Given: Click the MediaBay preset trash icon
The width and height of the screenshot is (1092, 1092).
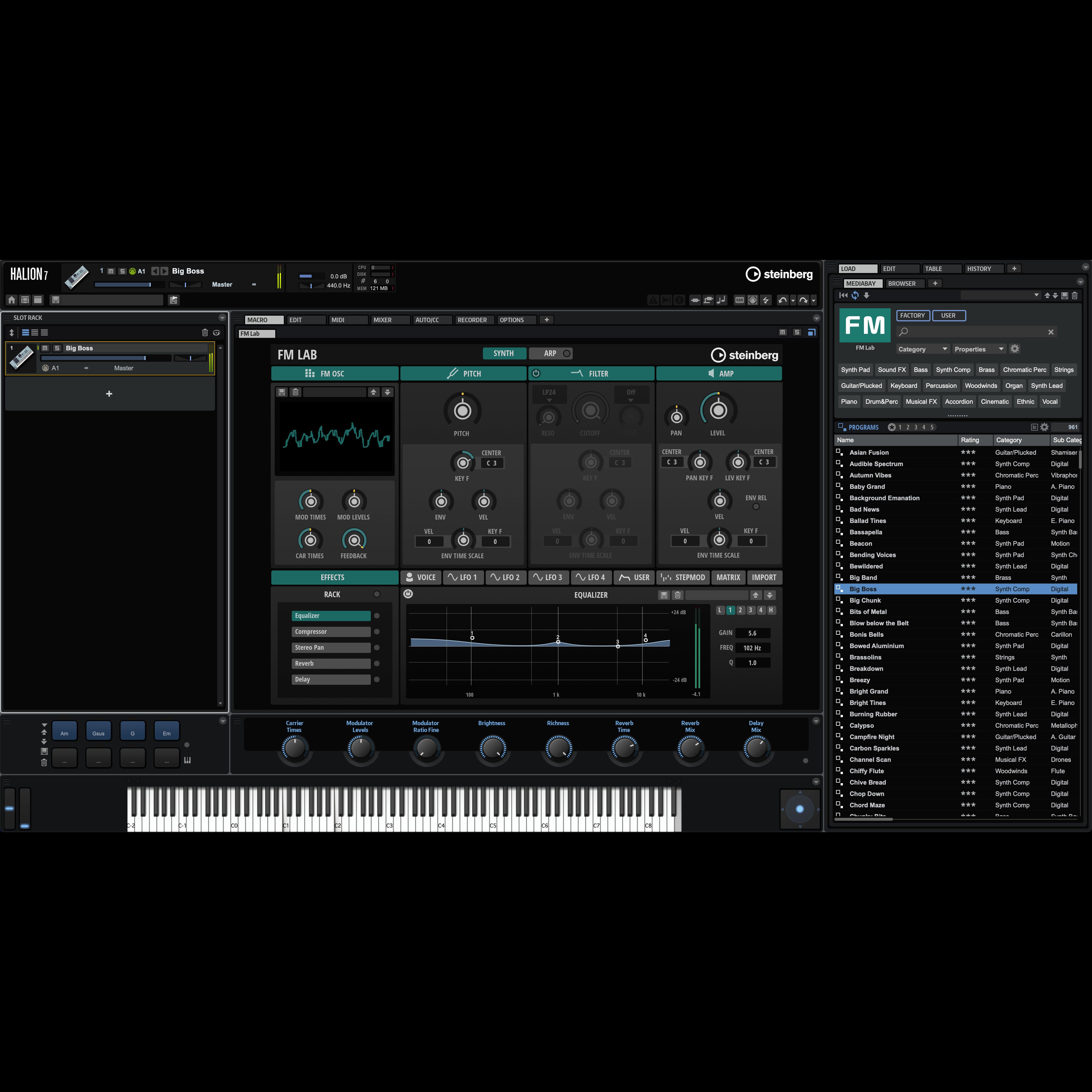Looking at the screenshot, I should coord(1074,295).
